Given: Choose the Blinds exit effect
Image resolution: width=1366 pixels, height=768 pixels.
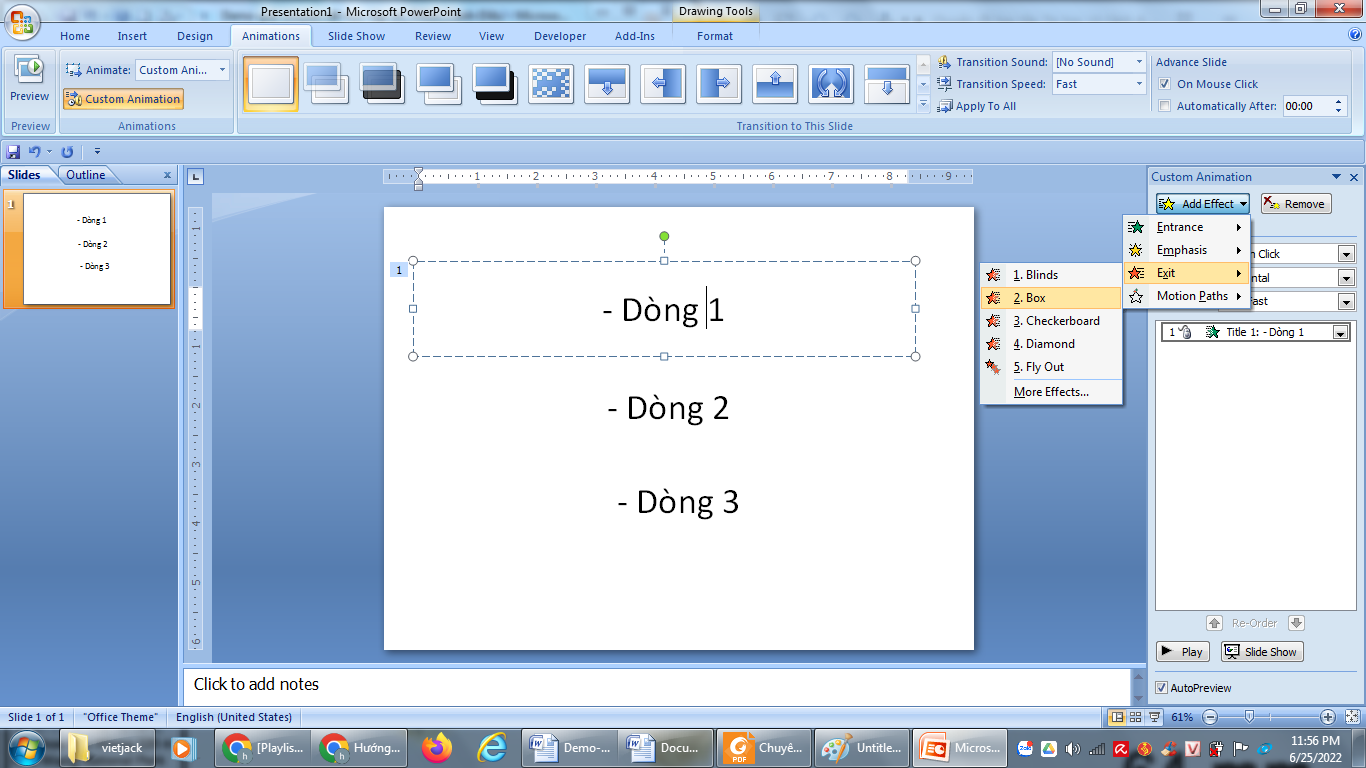Looking at the screenshot, I should (1051, 275).
